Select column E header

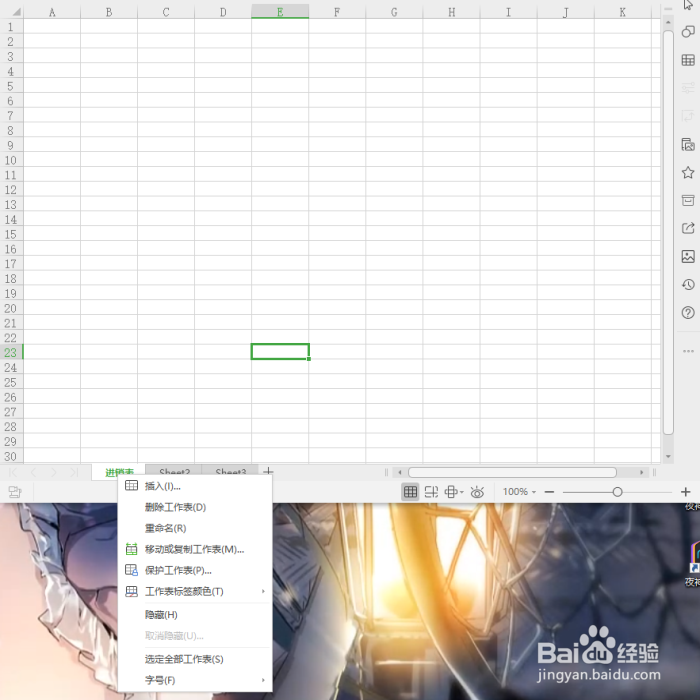280,12
